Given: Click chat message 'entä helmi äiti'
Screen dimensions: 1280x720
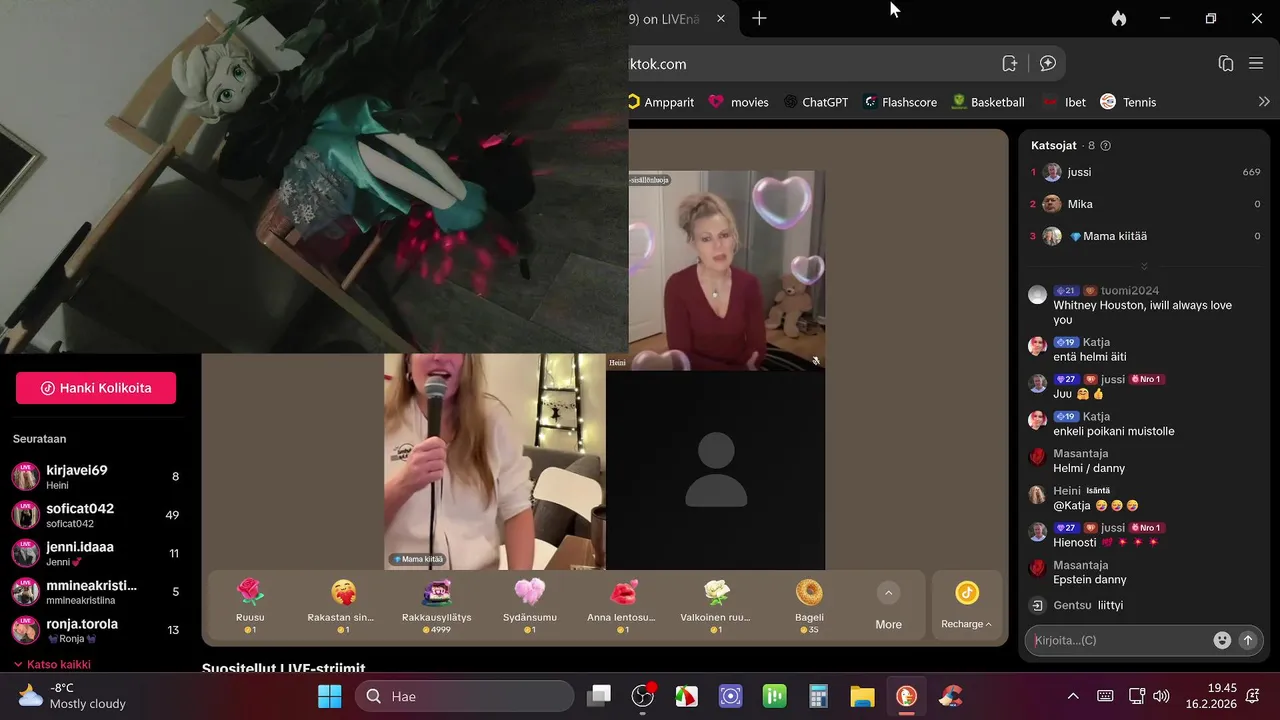Looking at the screenshot, I should [x=1090, y=357].
